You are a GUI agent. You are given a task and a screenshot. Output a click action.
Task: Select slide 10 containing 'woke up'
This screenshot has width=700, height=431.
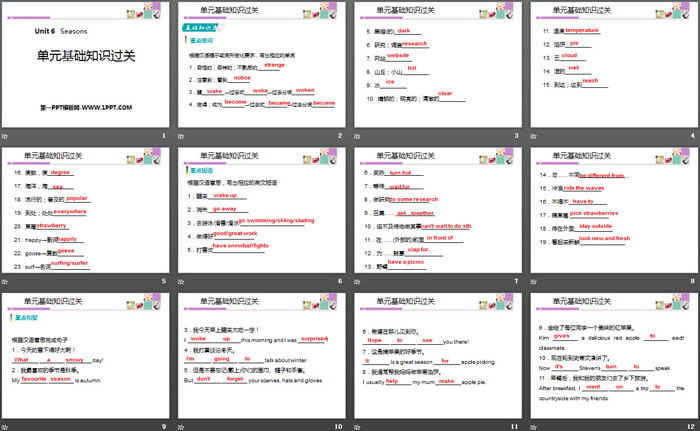(262, 358)
